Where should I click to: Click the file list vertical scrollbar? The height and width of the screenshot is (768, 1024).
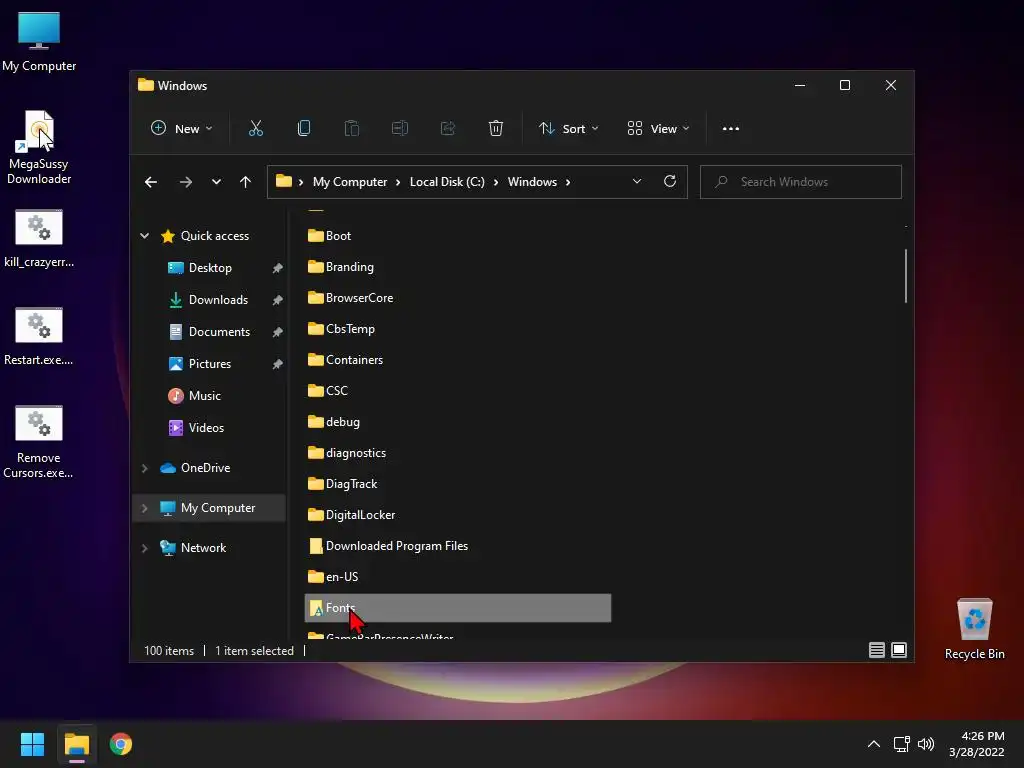coord(906,276)
